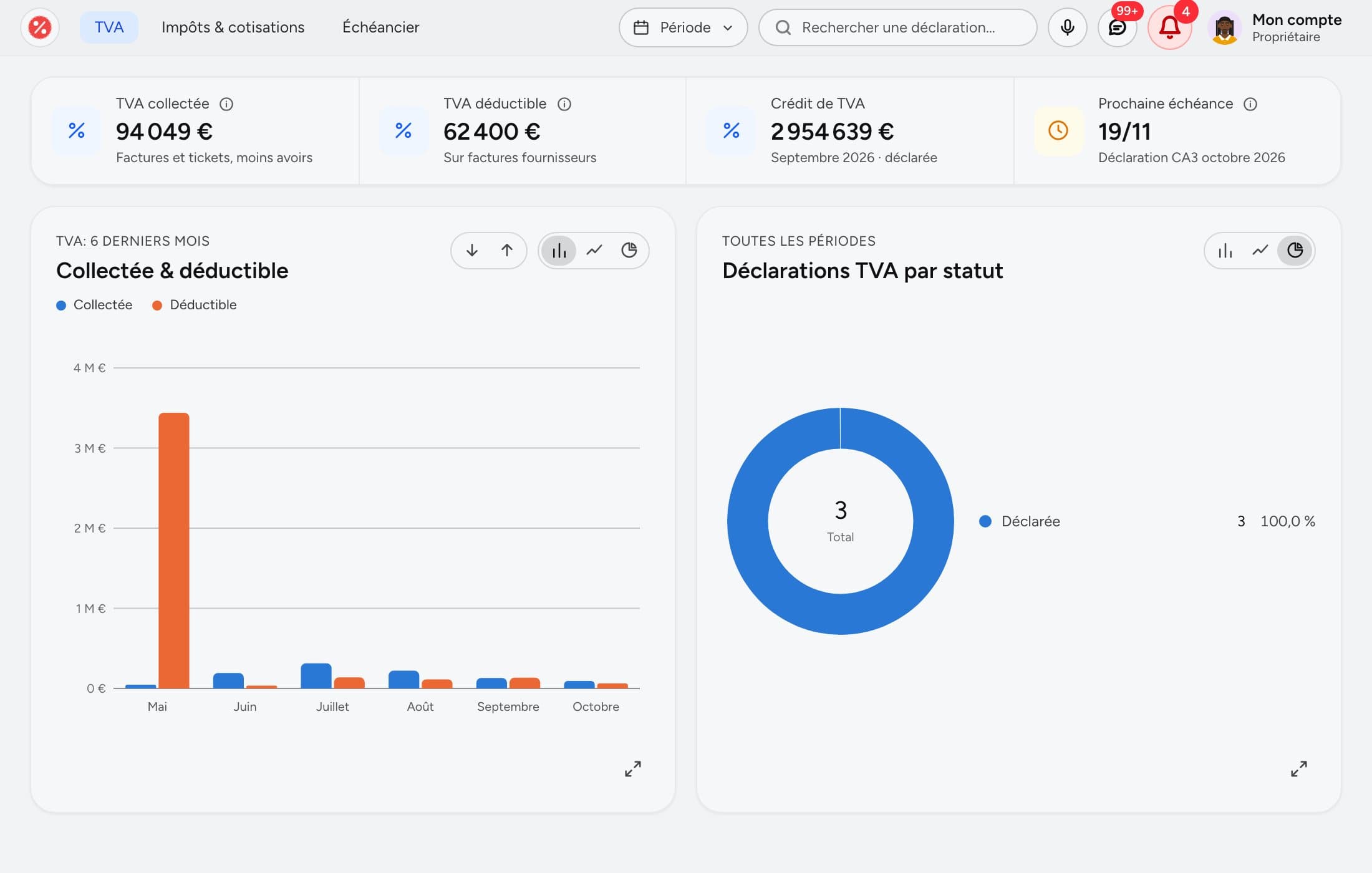Open the TVA tab

click(109, 27)
